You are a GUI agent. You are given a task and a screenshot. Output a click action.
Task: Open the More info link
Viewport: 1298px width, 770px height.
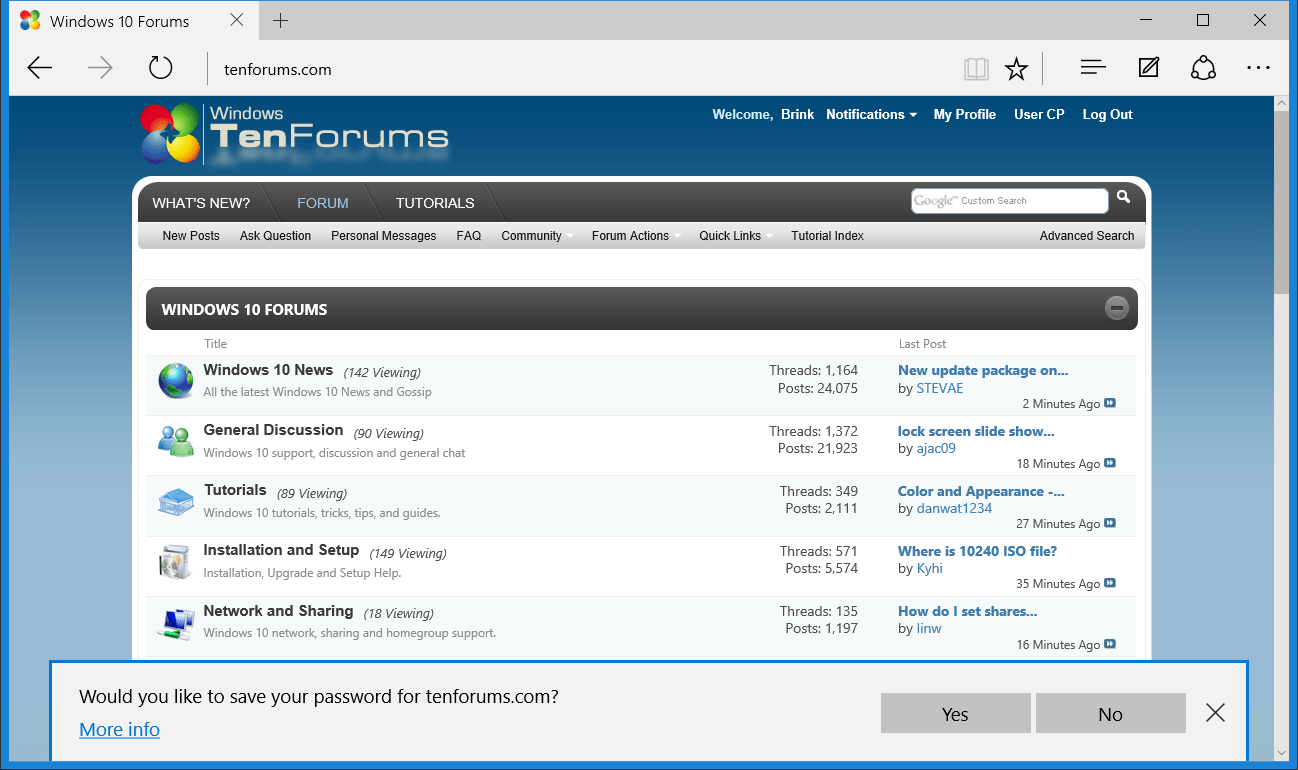(119, 729)
